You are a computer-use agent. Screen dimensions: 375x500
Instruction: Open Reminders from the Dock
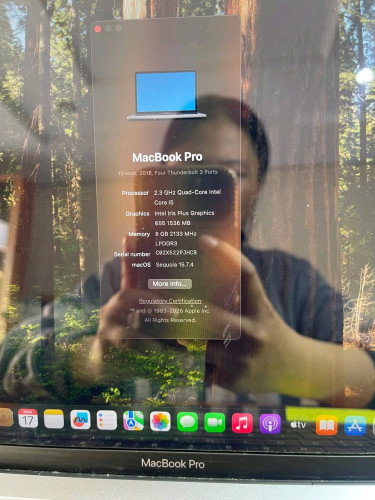click(x=107, y=420)
